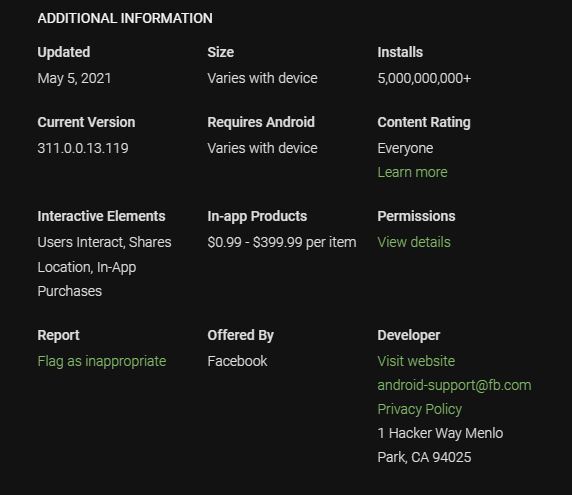572x495 pixels.
Task: Open the Privacy Policy link
Action: 420,409
